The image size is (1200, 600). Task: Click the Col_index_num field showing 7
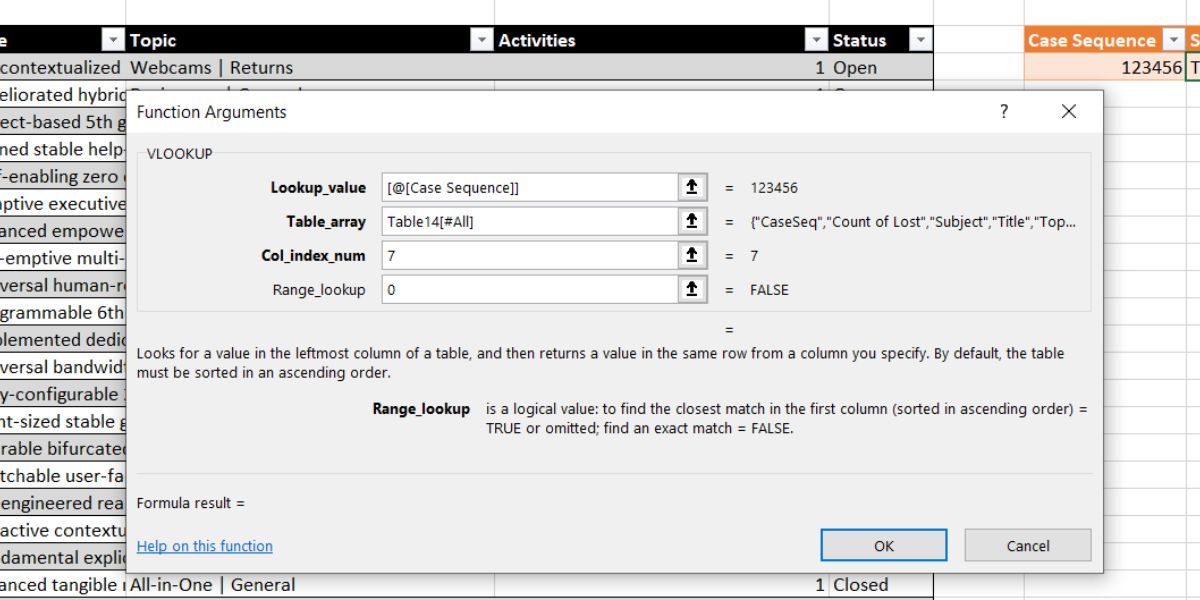pyautogui.click(x=530, y=256)
